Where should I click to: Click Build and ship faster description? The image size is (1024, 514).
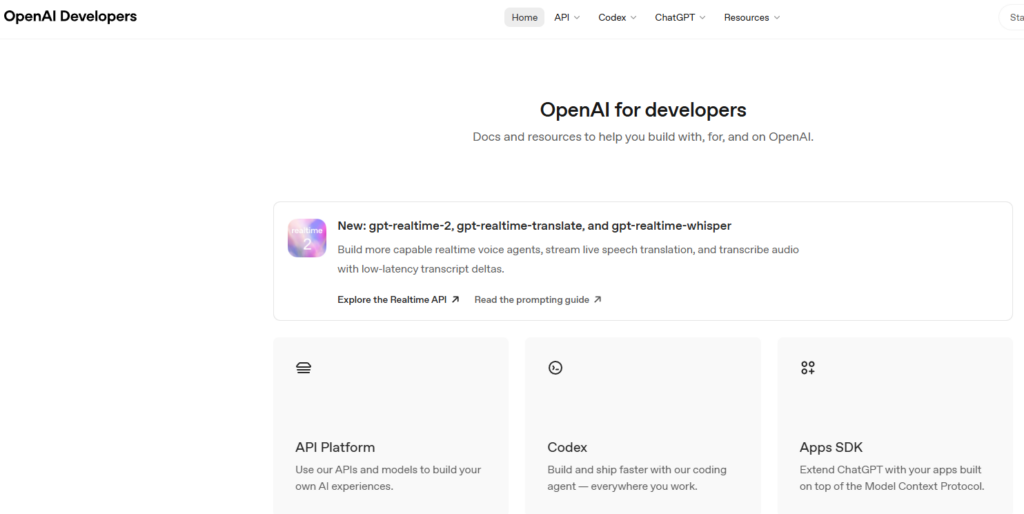tap(637, 478)
